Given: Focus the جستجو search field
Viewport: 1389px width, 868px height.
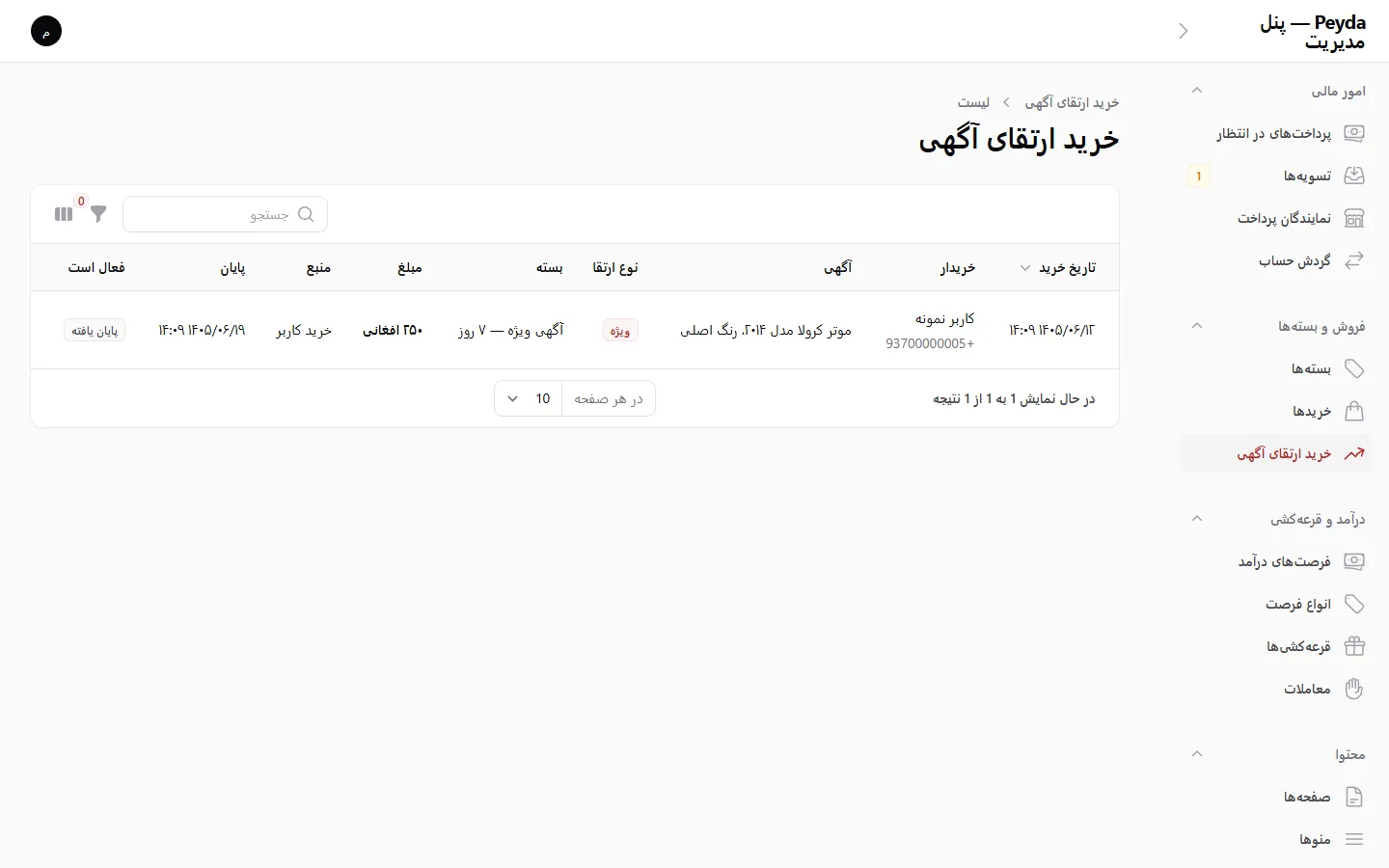Looking at the screenshot, I should pyautogui.click(x=226, y=214).
